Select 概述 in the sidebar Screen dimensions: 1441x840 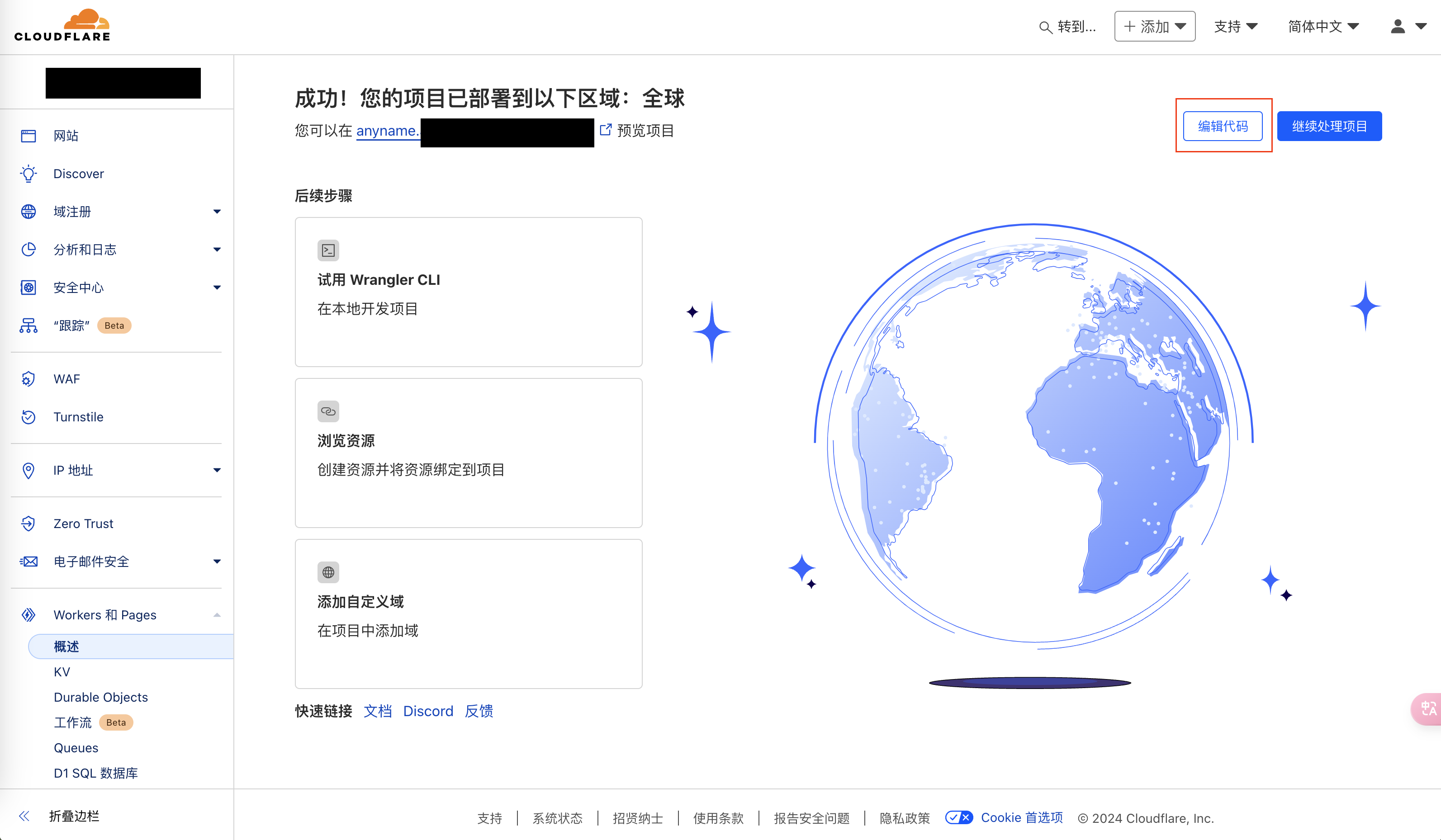[x=131, y=647]
